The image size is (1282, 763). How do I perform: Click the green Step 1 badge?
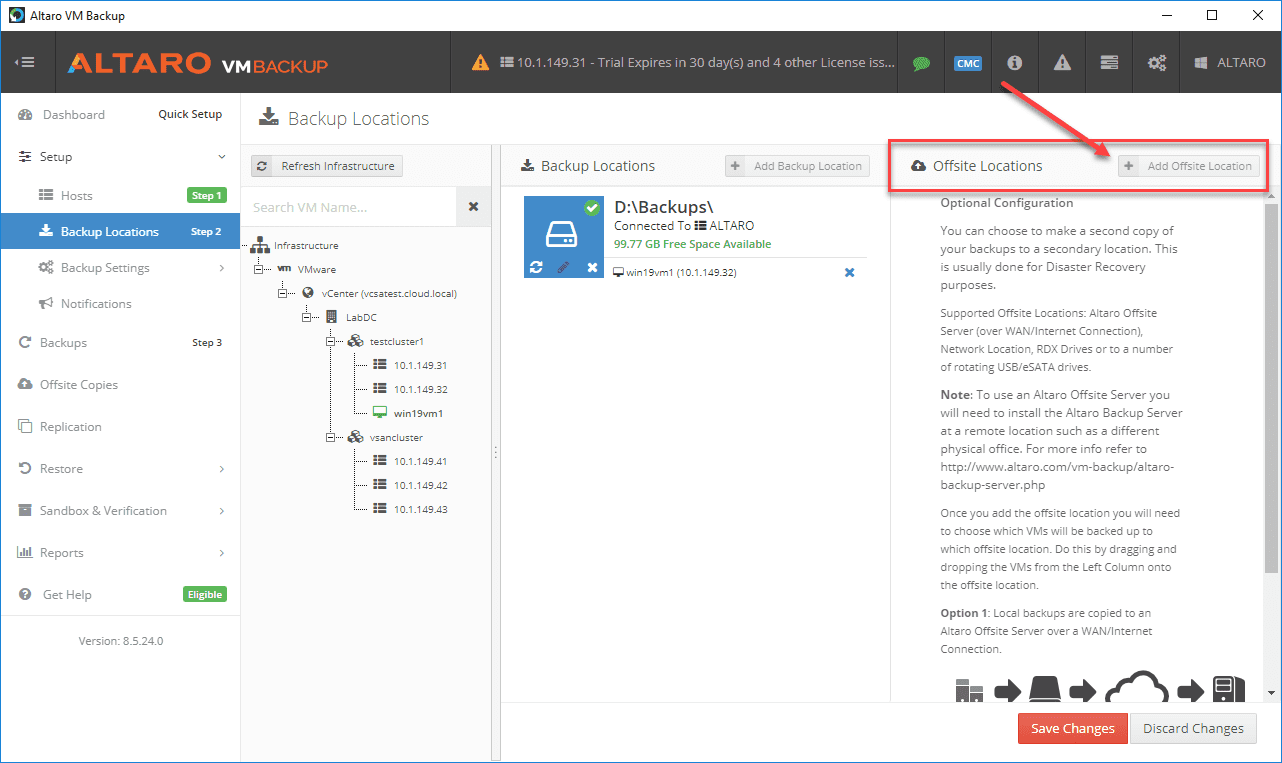click(207, 196)
